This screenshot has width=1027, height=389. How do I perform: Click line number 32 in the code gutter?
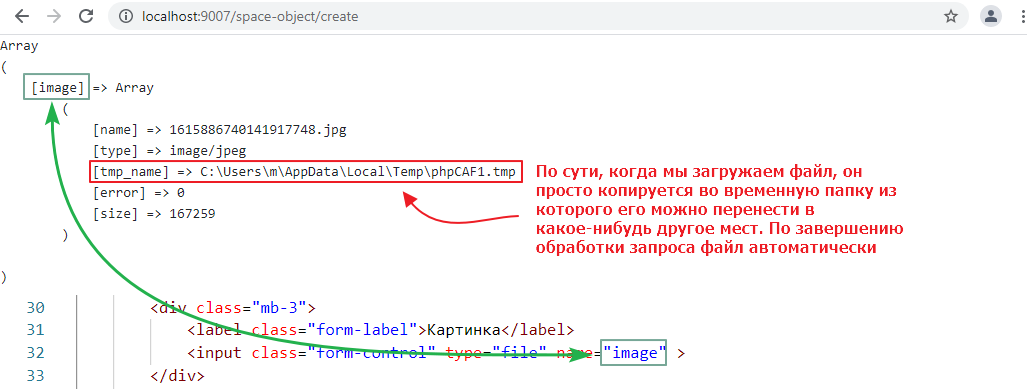(36, 353)
